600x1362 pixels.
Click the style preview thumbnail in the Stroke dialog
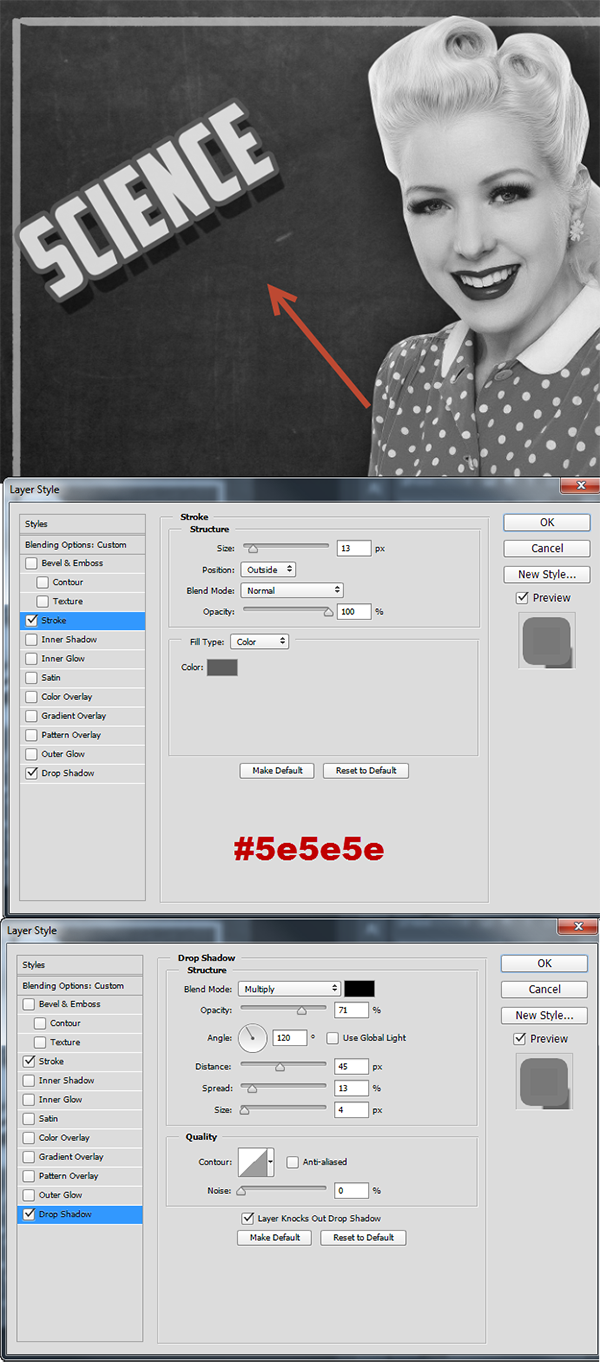coord(546,641)
